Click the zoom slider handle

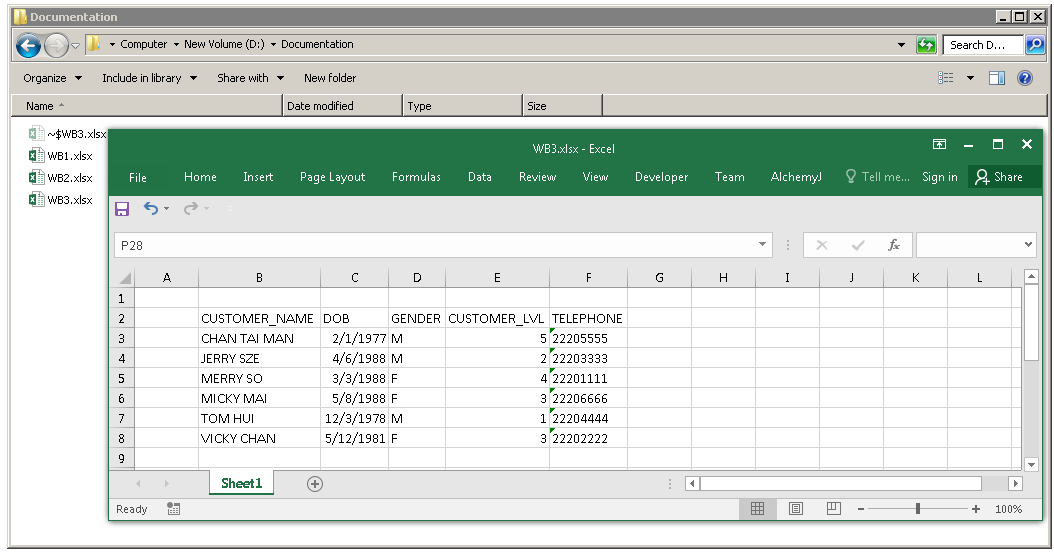[x=918, y=509]
